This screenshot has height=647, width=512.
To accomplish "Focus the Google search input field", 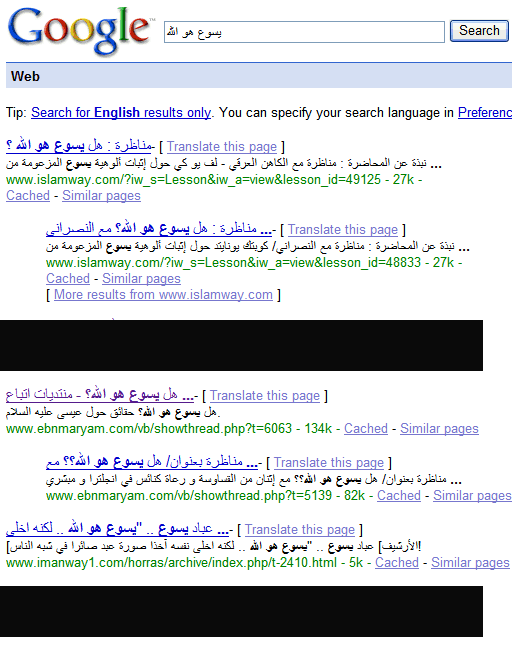I will (x=304, y=32).
